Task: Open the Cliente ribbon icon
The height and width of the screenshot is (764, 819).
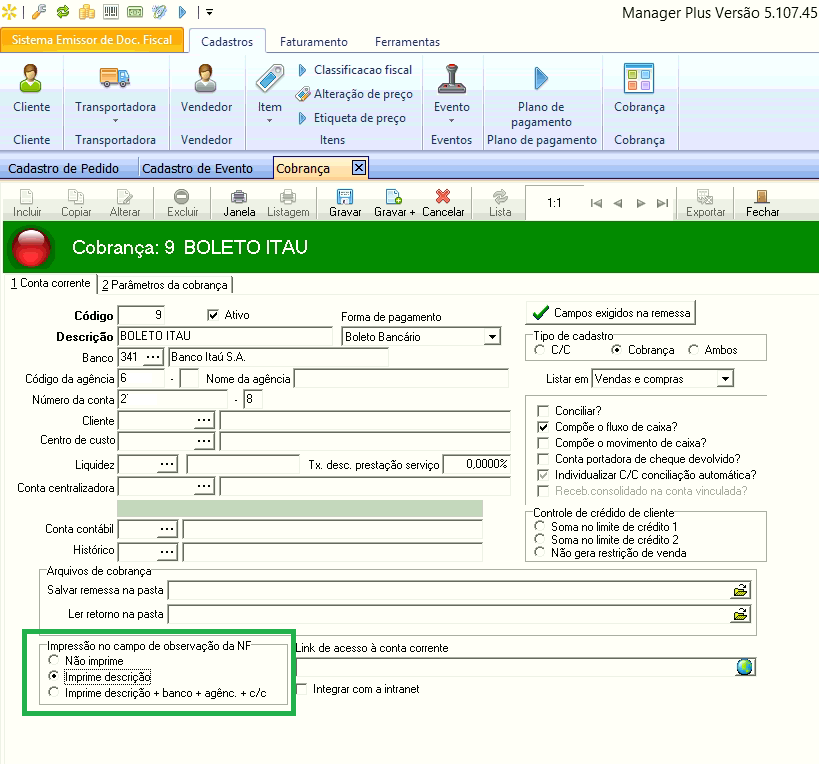Action: tap(32, 78)
